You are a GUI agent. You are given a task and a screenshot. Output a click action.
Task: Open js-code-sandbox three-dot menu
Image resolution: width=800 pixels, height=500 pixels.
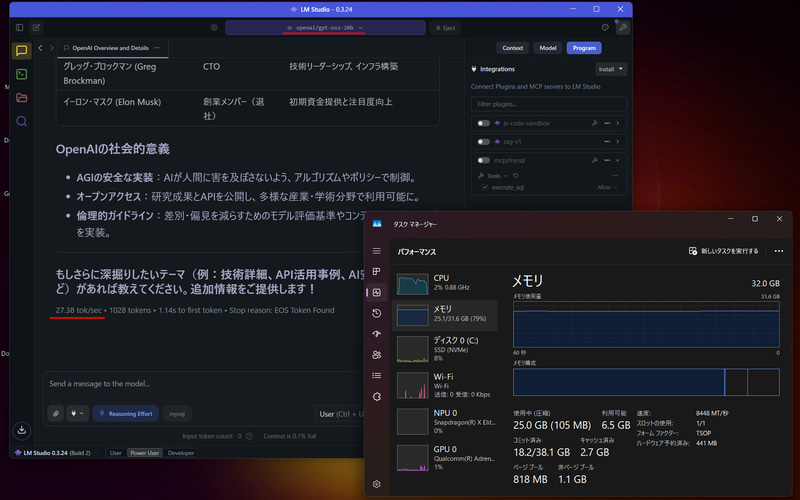click(607, 123)
